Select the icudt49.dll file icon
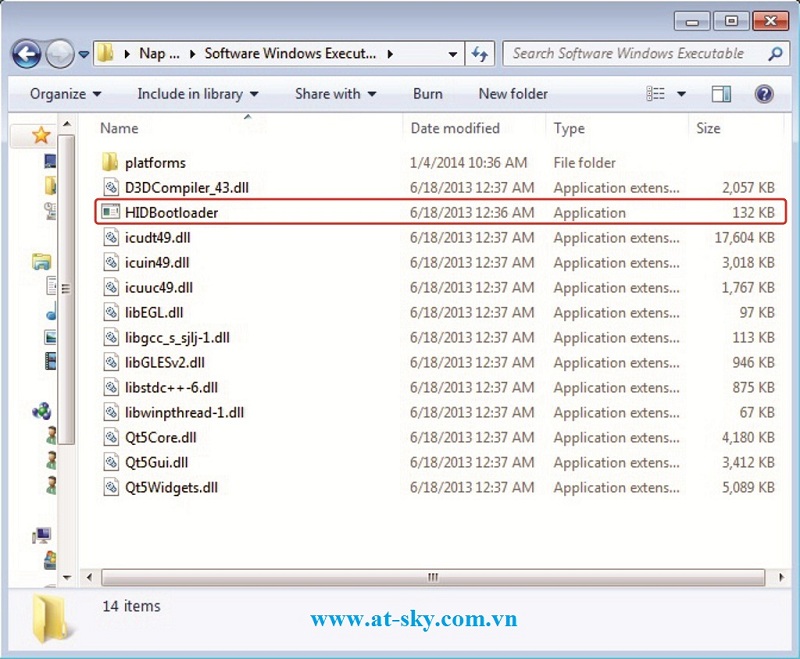 [111, 237]
